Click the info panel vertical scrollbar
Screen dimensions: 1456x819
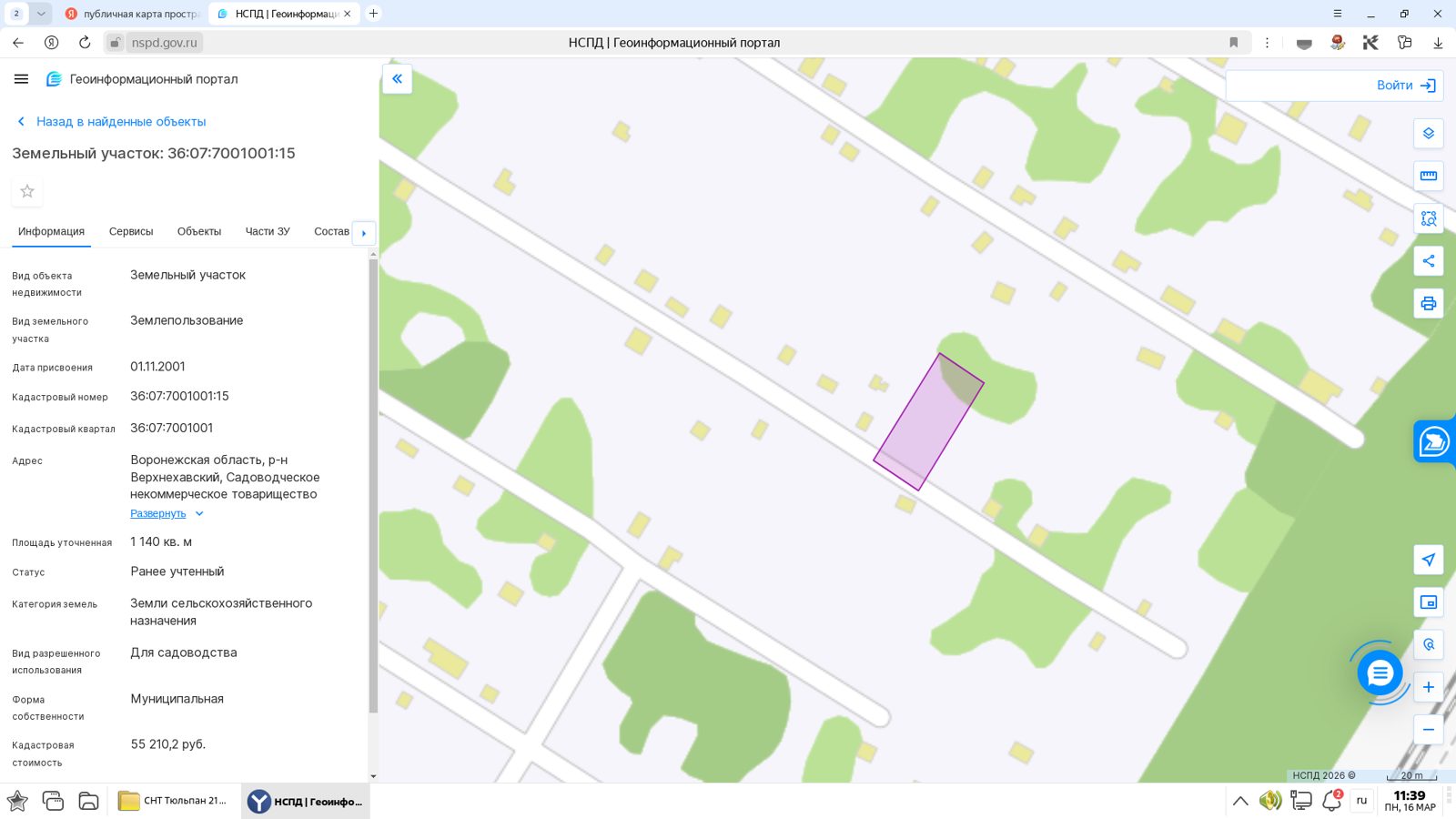pyautogui.click(x=373, y=485)
